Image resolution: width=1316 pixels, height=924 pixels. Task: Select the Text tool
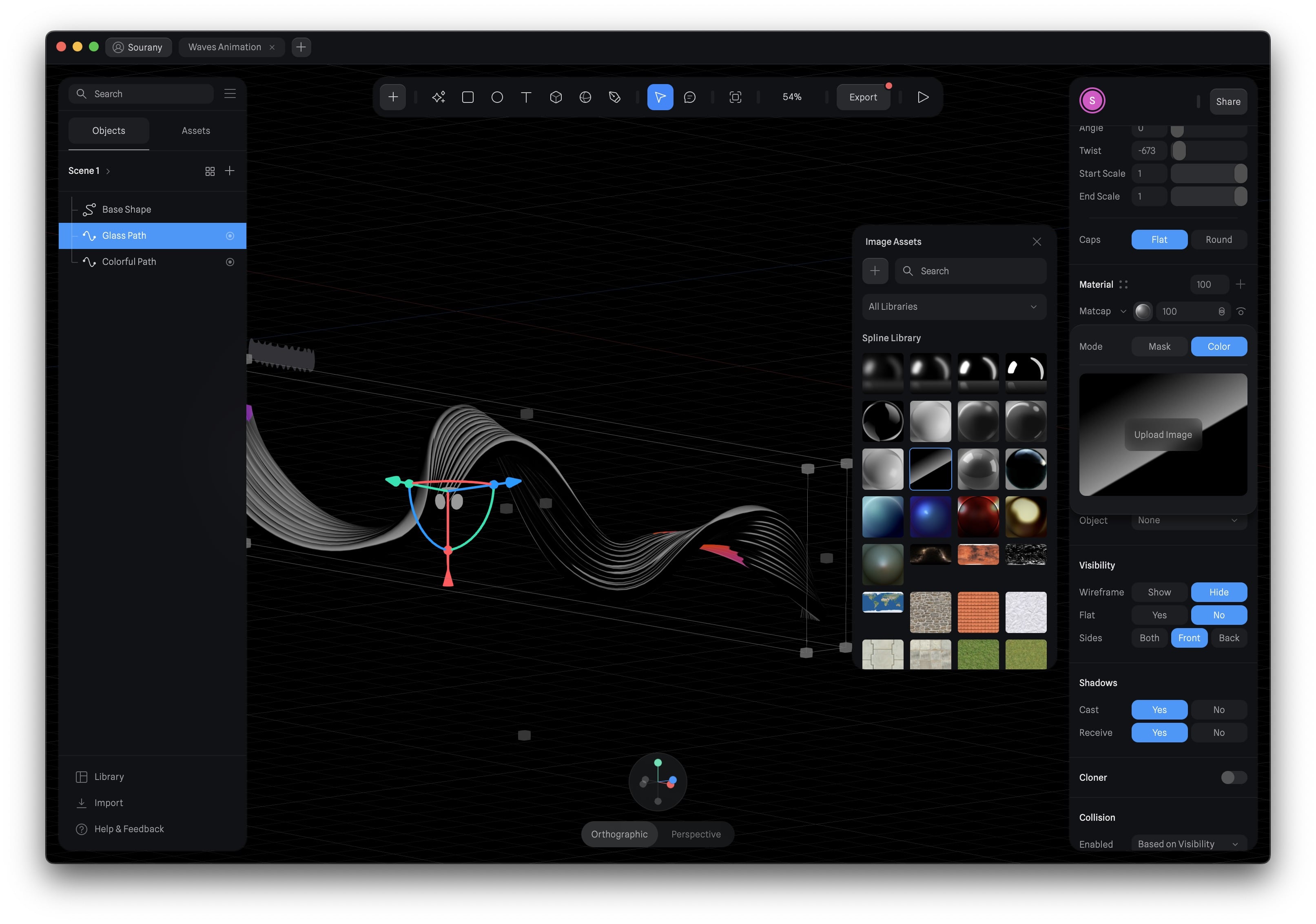(x=525, y=97)
